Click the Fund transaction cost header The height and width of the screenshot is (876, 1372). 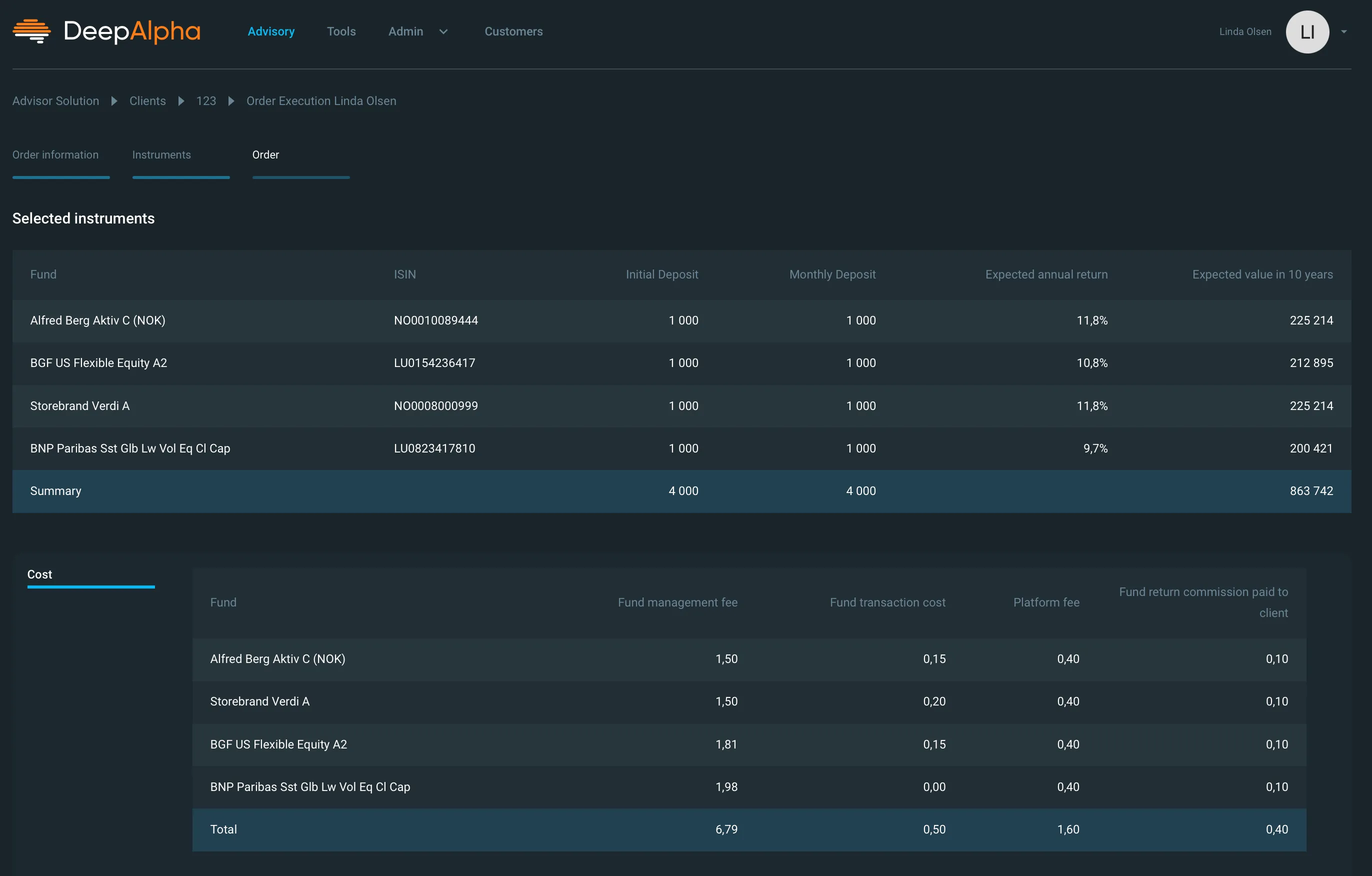(x=887, y=602)
